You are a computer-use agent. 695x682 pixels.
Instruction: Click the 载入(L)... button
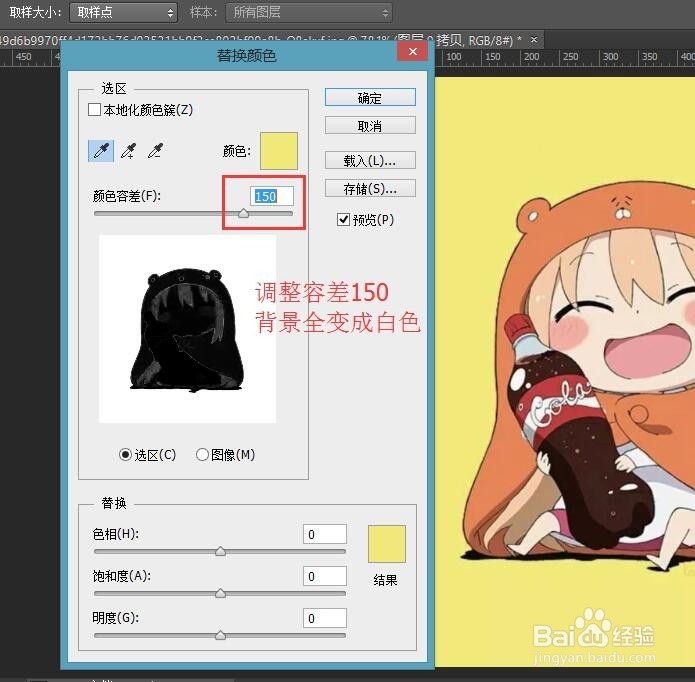370,160
